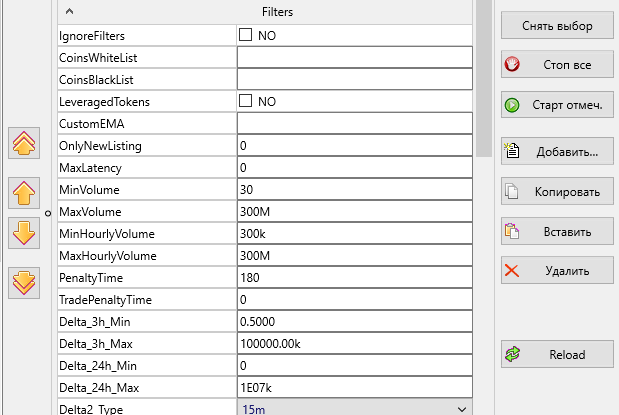Click the move down arrow icon

pos(24,232)
